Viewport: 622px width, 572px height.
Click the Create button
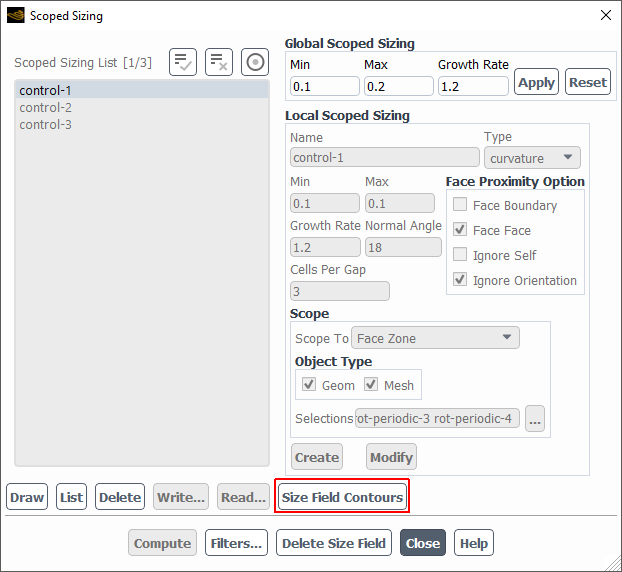pos(317,457)
